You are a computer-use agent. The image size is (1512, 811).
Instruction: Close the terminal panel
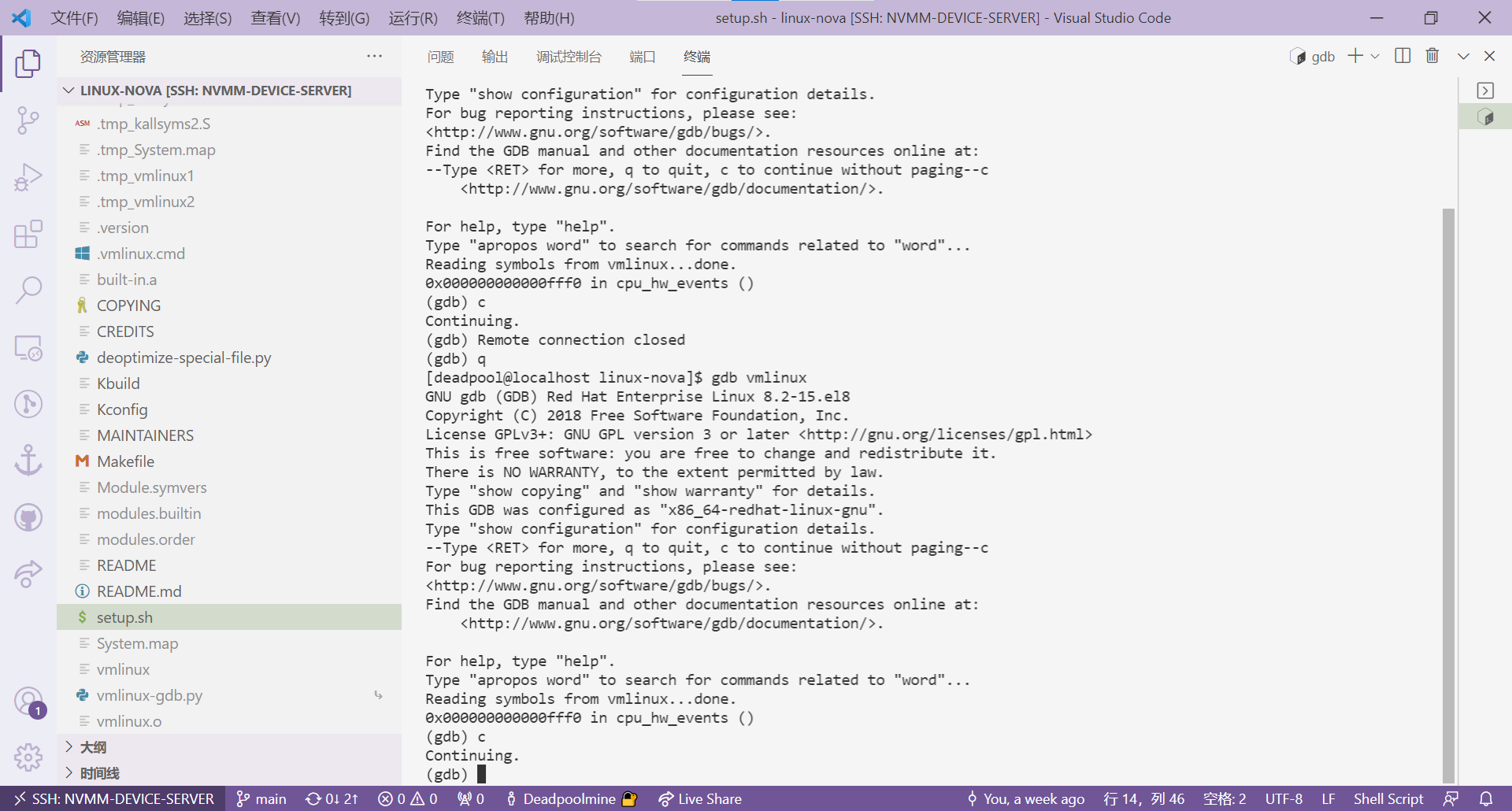(1489, 56)
